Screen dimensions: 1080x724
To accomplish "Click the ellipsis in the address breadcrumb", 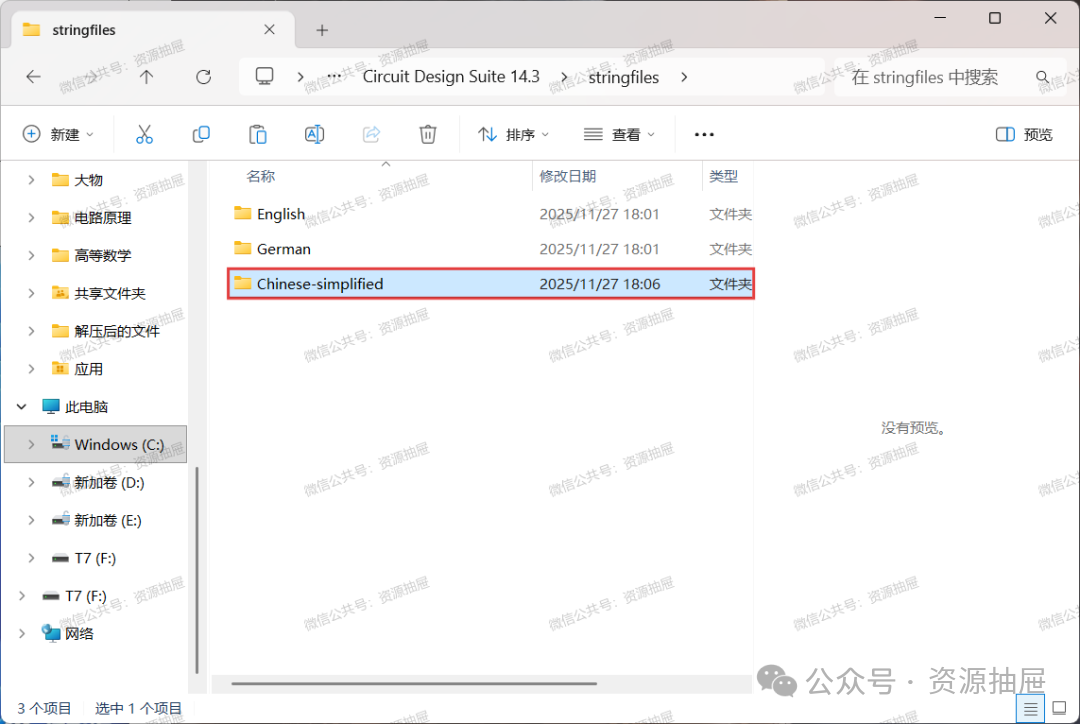I will (334, 76).
